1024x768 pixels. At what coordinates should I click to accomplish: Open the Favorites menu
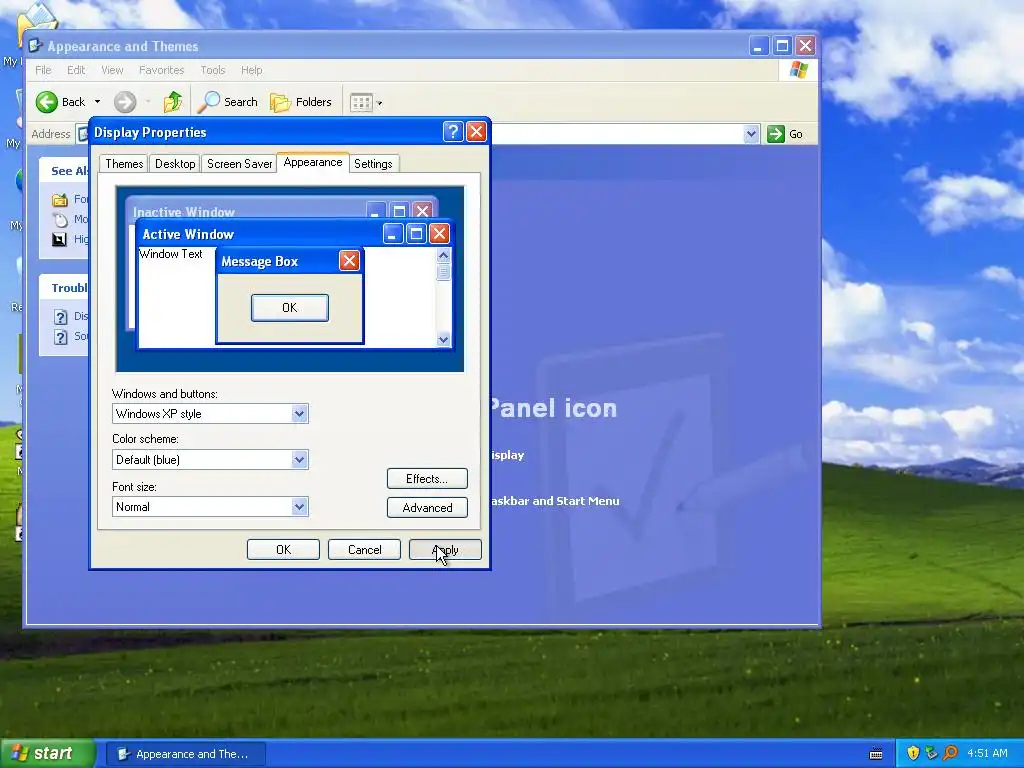pyautogui.click(x=161, y=70)
